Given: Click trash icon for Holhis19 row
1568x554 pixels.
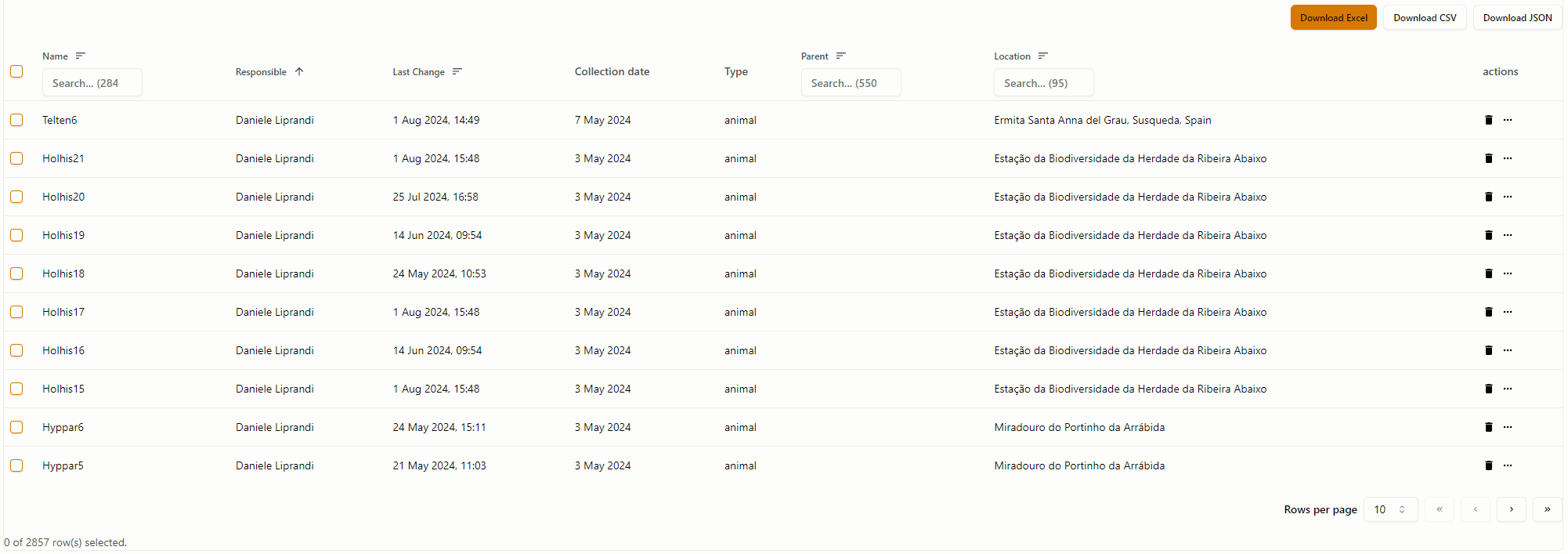Looking at the screenshot, I should (1488, 235).
